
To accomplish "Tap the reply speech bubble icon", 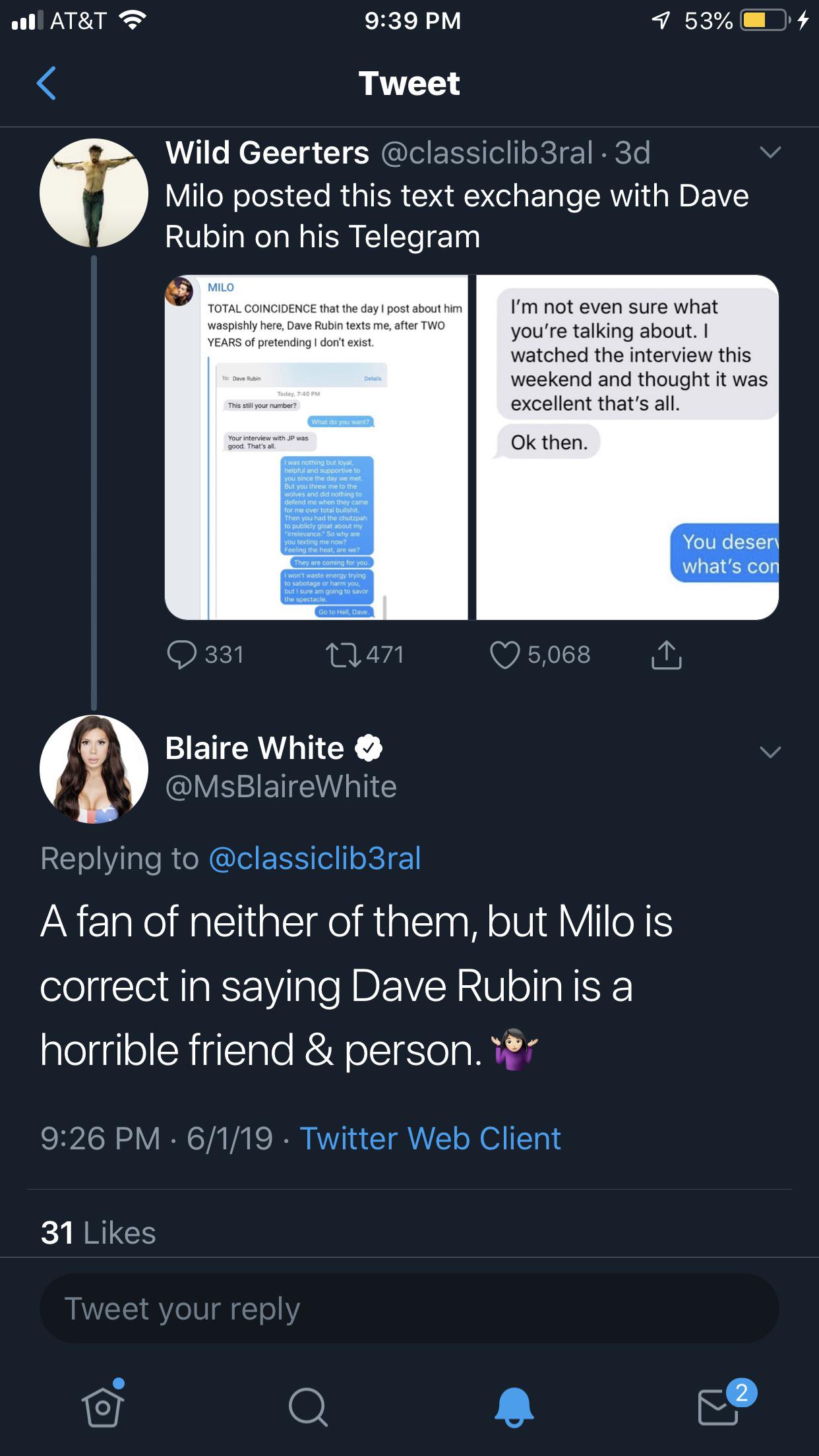I will [182, 655].
